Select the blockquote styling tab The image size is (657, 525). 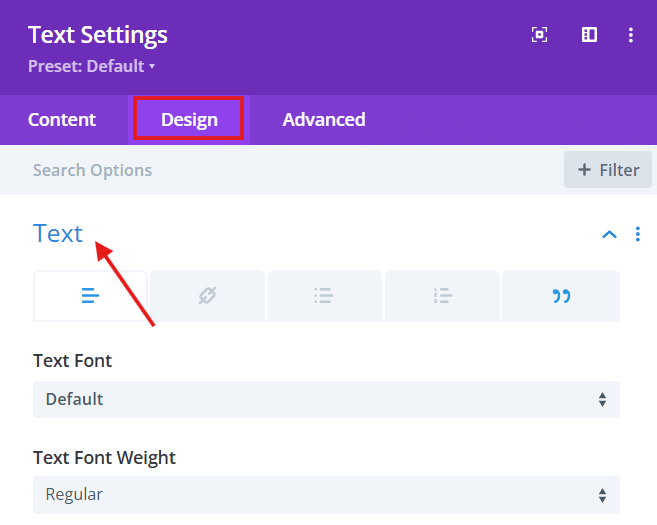(x=561, y=296)
